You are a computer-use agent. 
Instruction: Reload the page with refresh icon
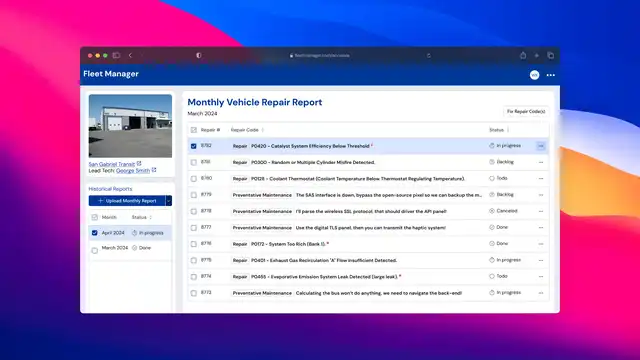[x=429, y=56]
